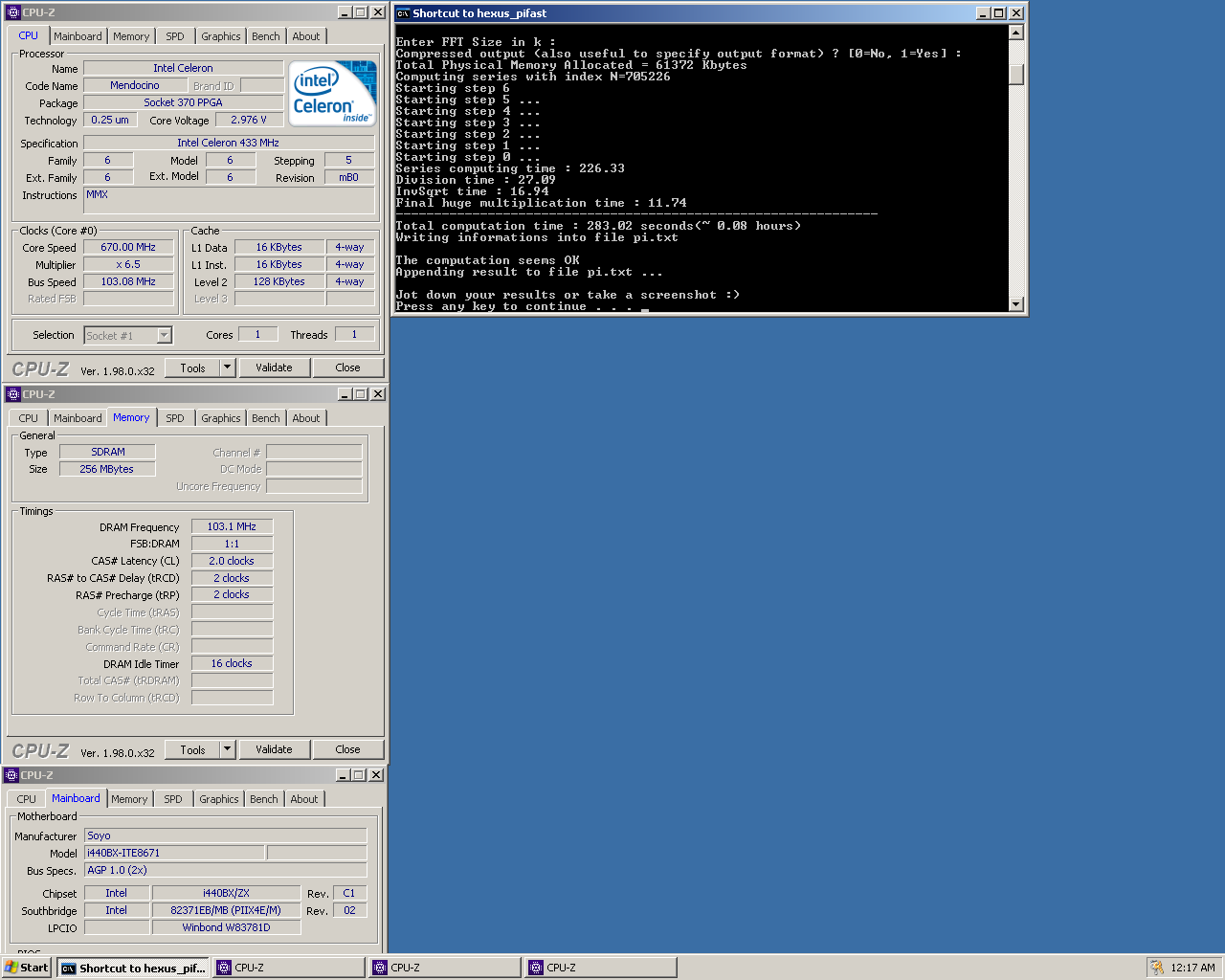Maximize the hexus_pifast console window
This screenshot has width=1225, height=980.
pos(999,13)
